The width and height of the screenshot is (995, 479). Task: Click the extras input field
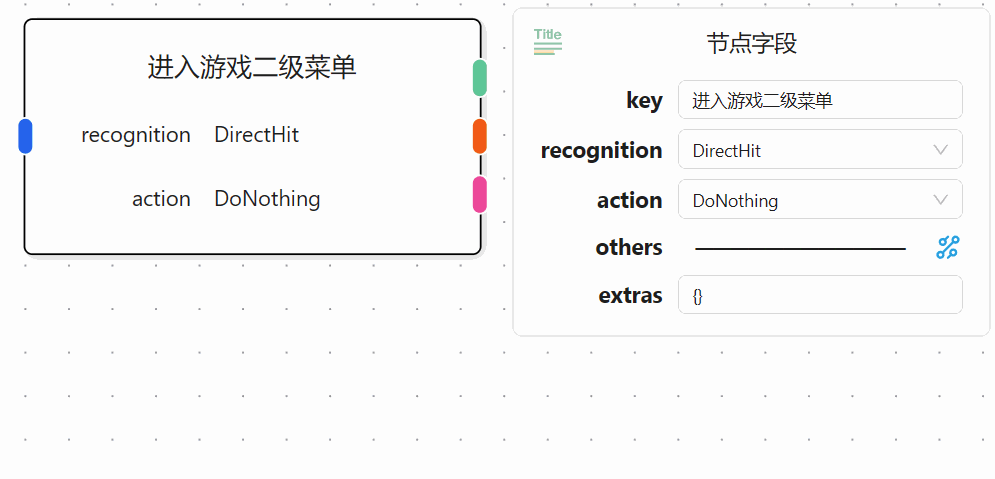820,295
